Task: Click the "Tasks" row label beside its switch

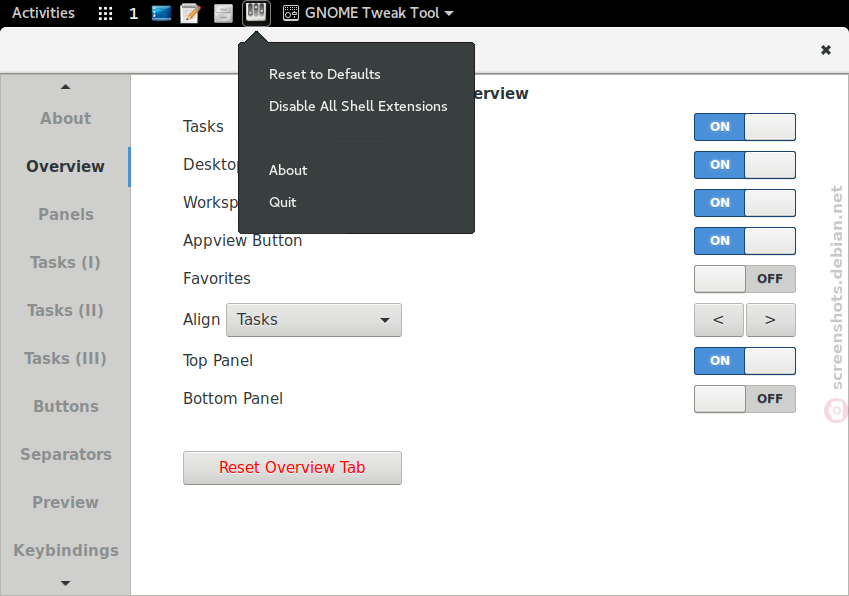Action: (x=204, y=127)
